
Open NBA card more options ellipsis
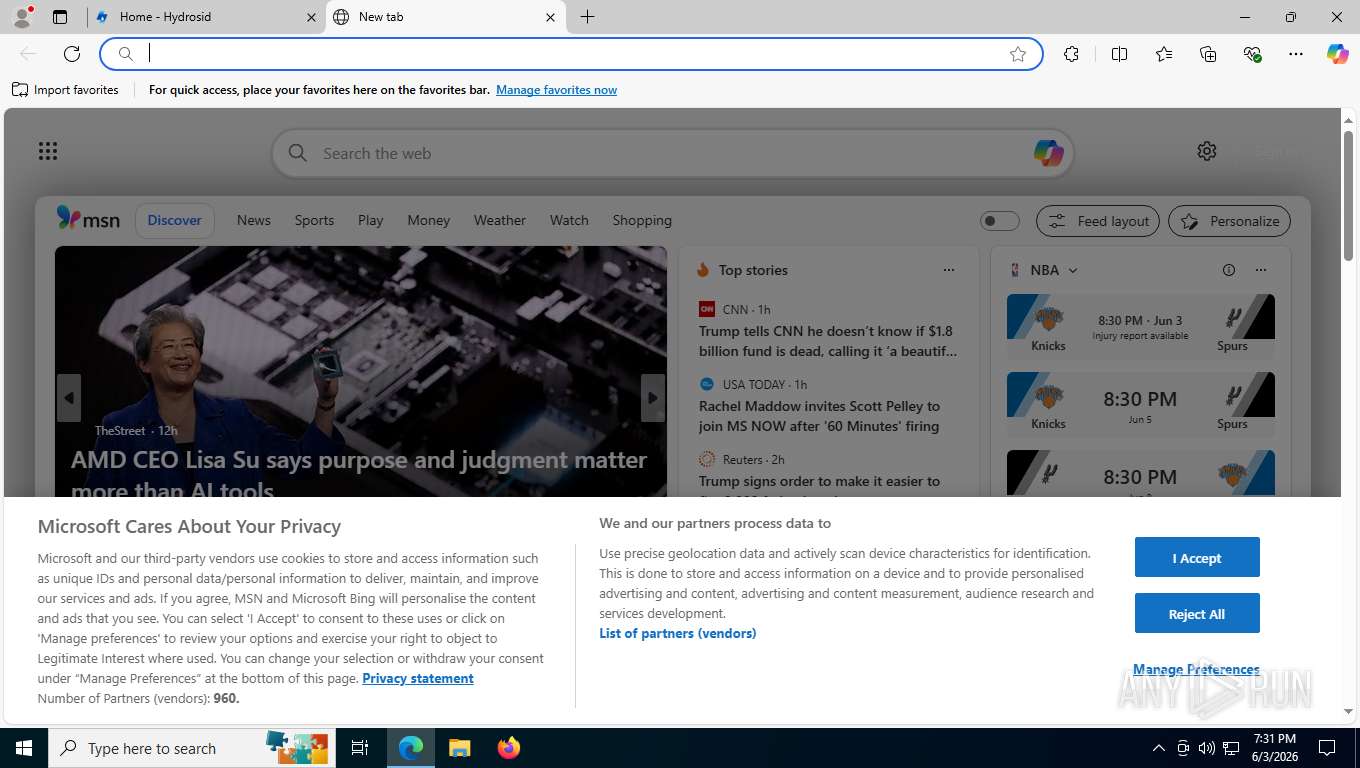click(1261, 270)
